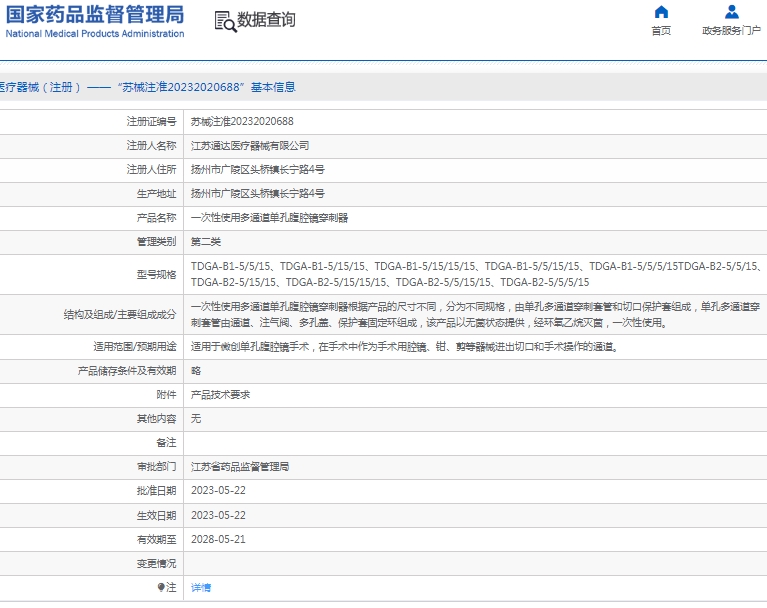This screenshot has width=767, height=608.
Task: Click the 第二类 category value
Action: [x=206, y=242]
